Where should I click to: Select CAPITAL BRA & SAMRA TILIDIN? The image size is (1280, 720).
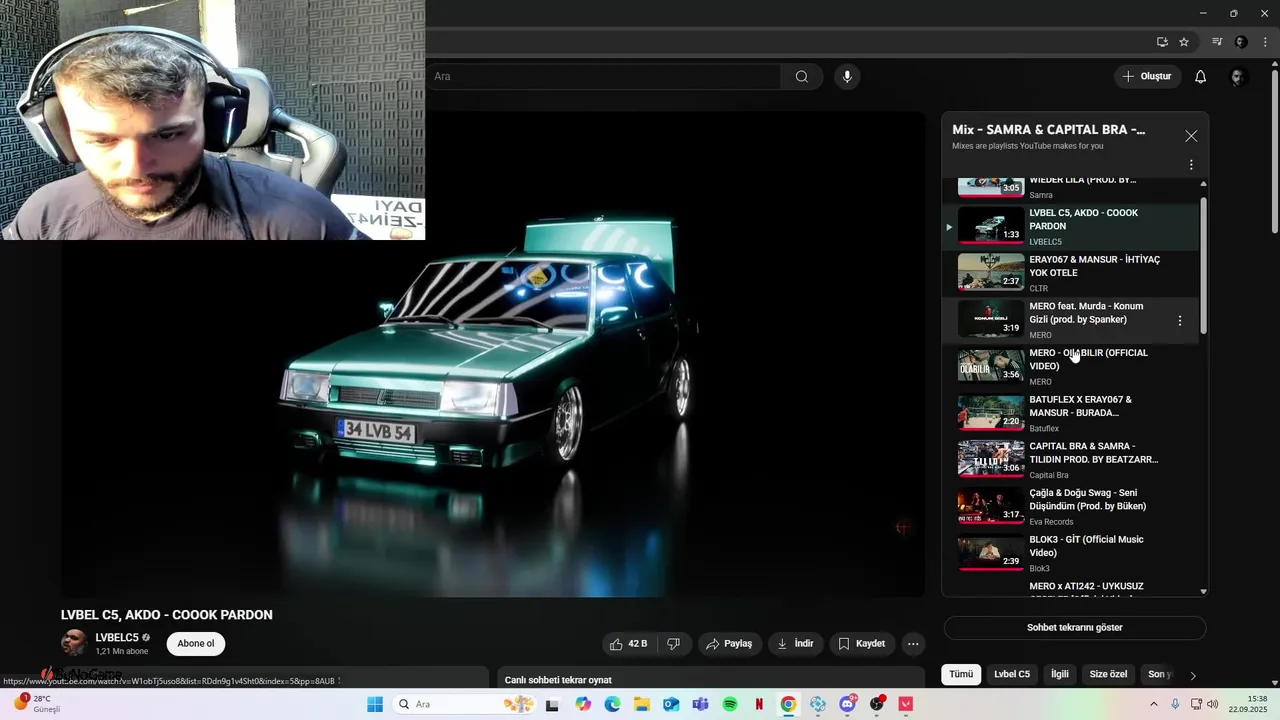1069,460
